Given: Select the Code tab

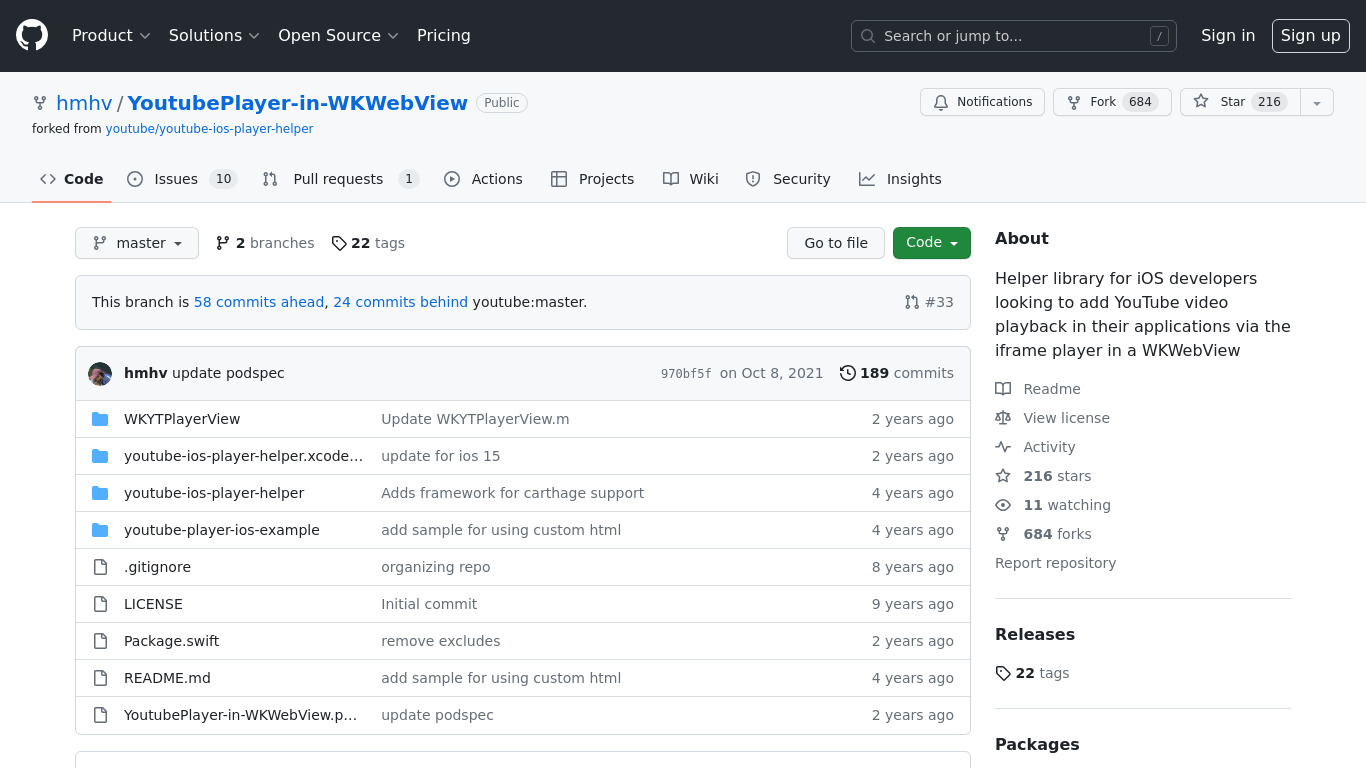Looking at the screenshot, I should click(72, 179).
